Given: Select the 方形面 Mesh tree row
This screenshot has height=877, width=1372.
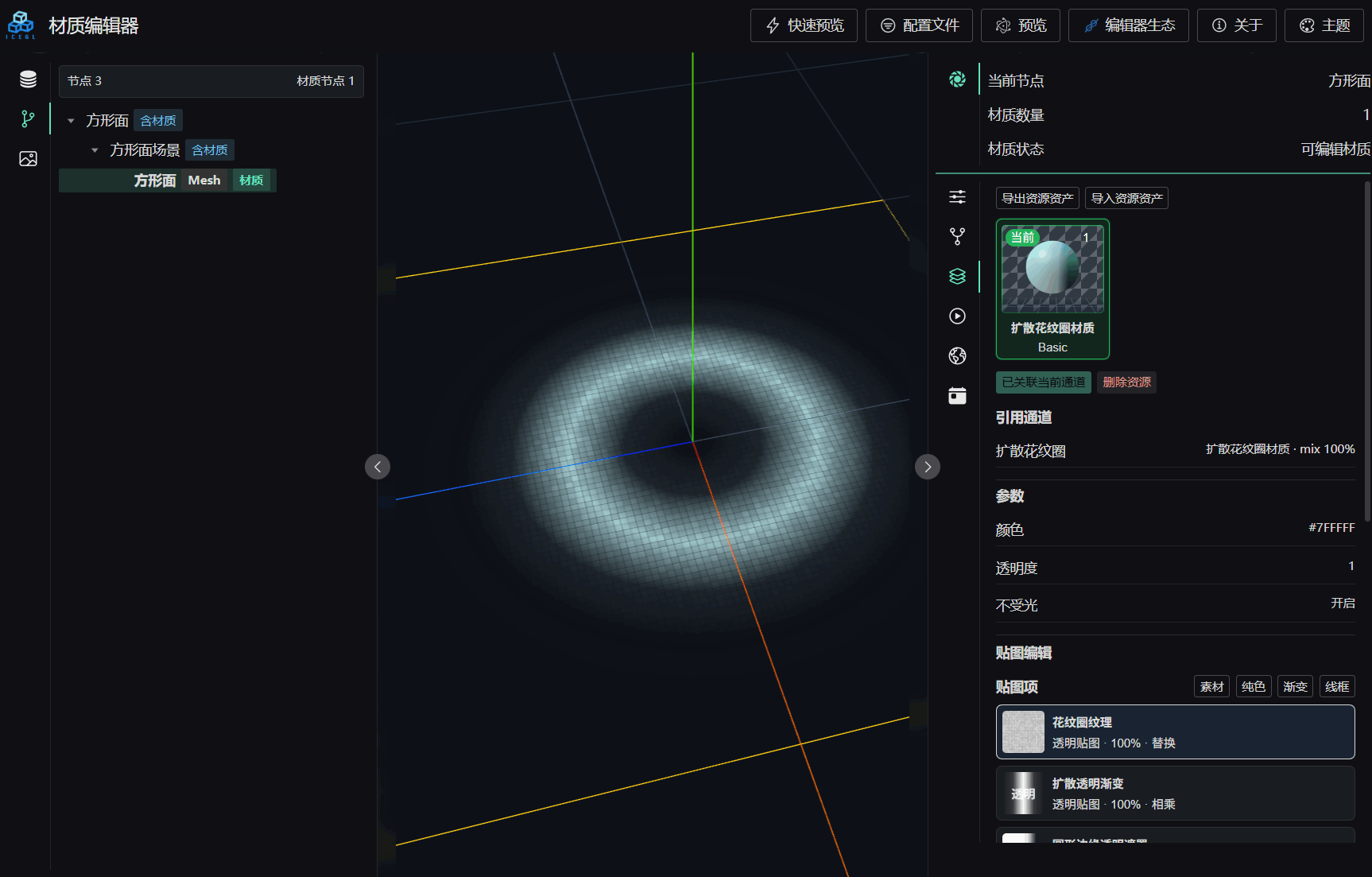Looking at the screenshot, I should (x=168, y=180).
